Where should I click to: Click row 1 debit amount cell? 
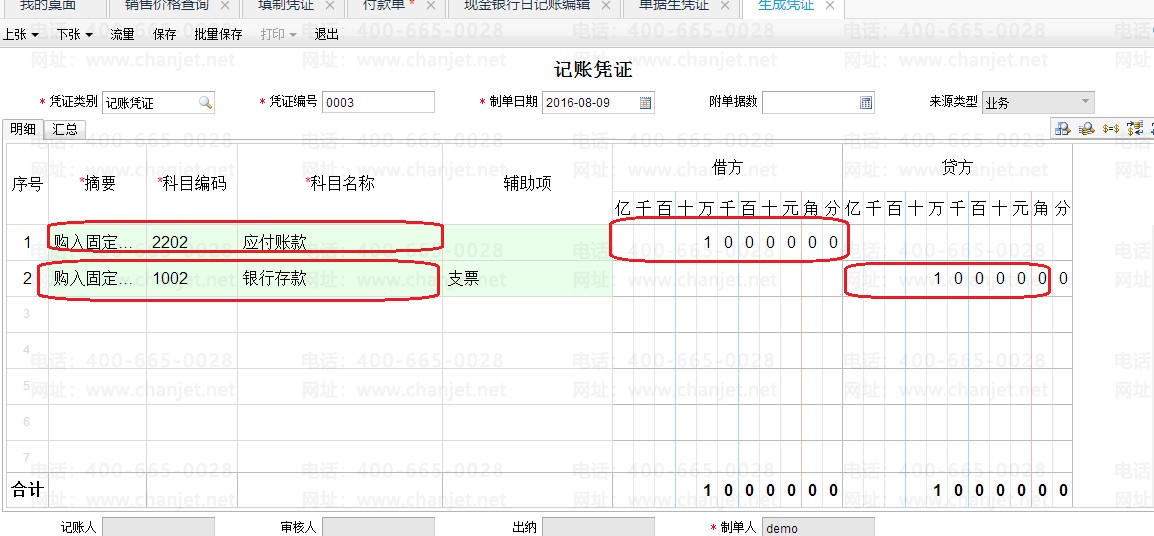point(727,242)
